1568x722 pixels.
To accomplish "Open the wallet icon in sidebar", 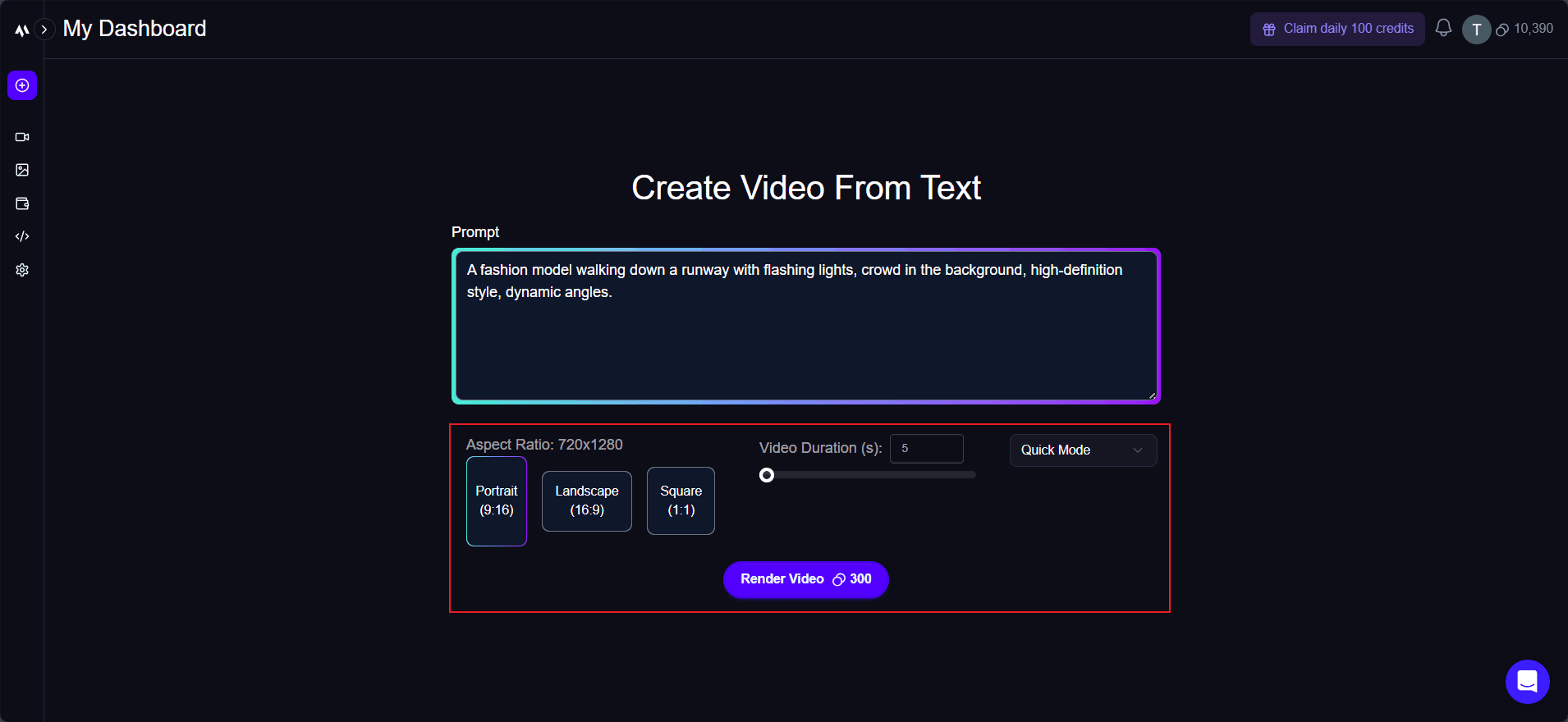I will tap(22, 203).
